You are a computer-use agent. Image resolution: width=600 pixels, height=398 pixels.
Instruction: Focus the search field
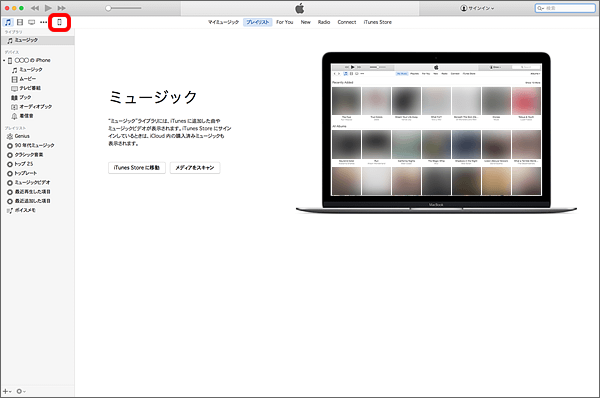565,8
